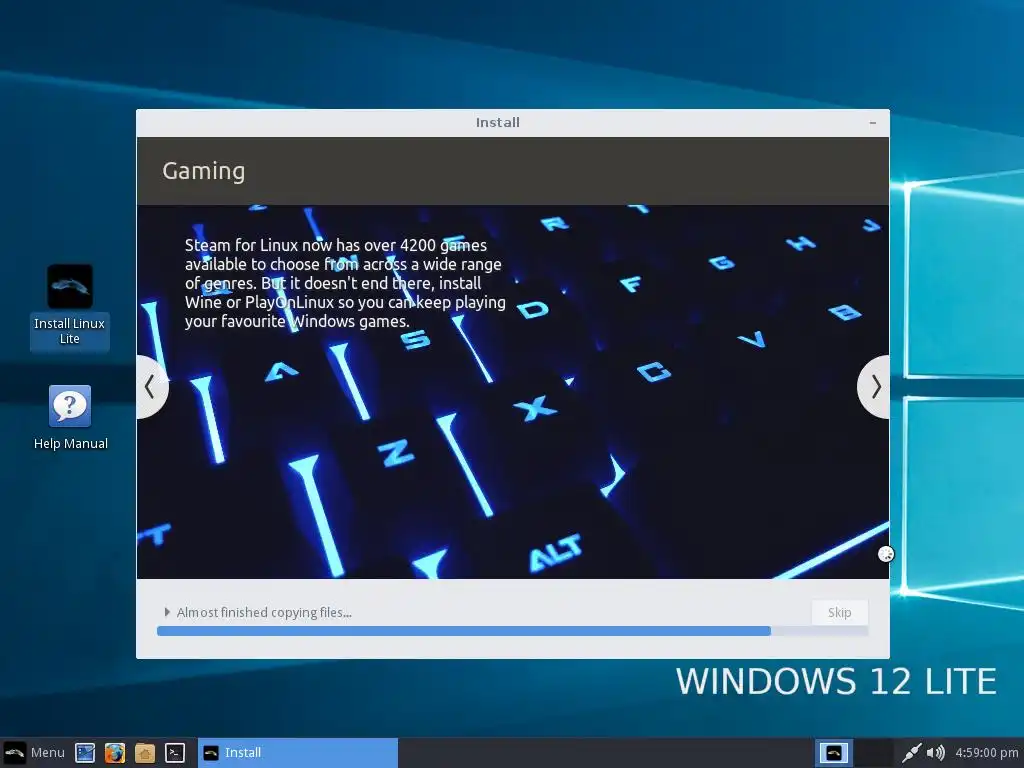Switch to the first workspace in pager

833,753
